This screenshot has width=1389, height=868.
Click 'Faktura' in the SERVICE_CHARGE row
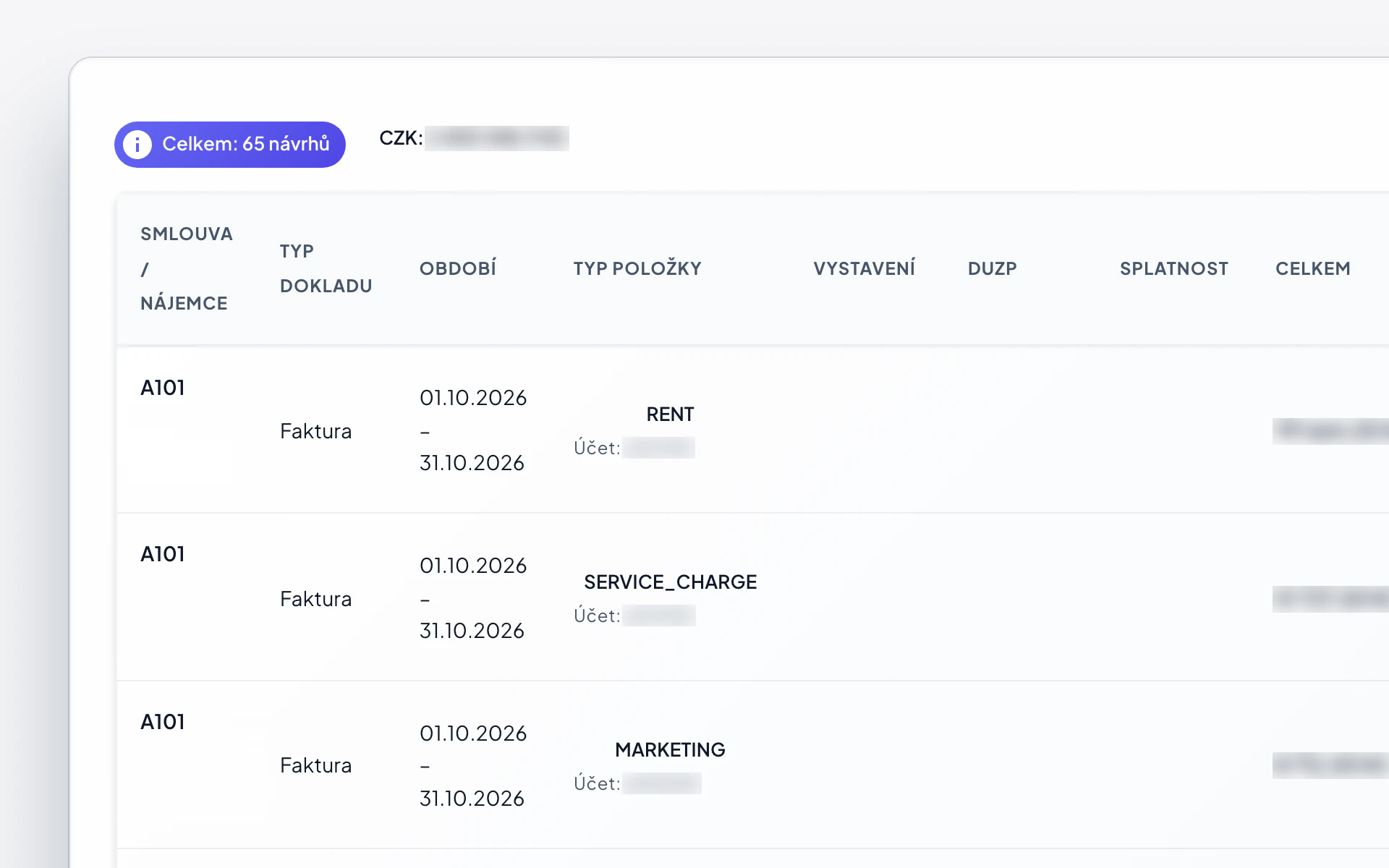point(316,599)
